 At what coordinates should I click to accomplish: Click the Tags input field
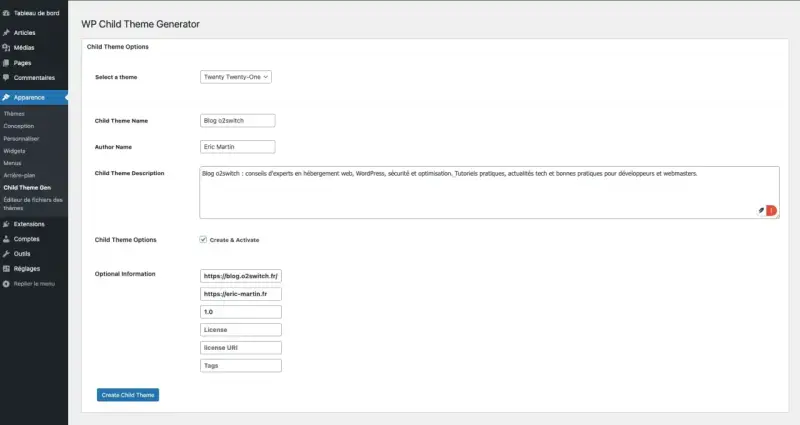[x=241, y=366]
